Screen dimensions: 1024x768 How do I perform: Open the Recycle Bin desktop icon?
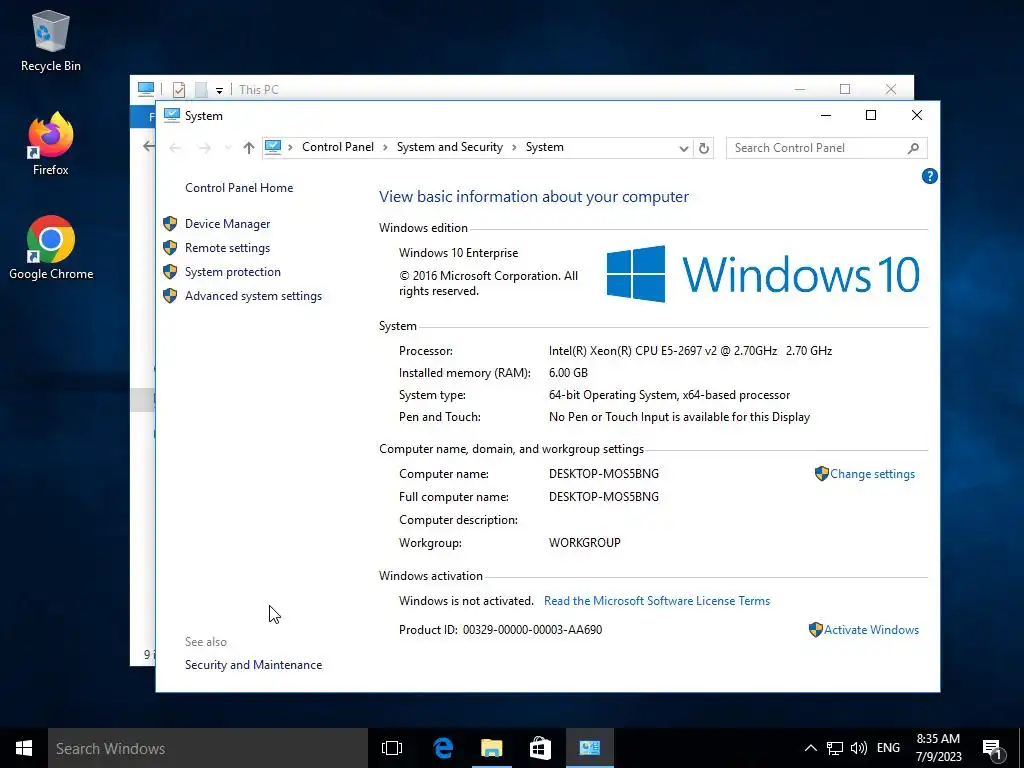click(50, 40)
